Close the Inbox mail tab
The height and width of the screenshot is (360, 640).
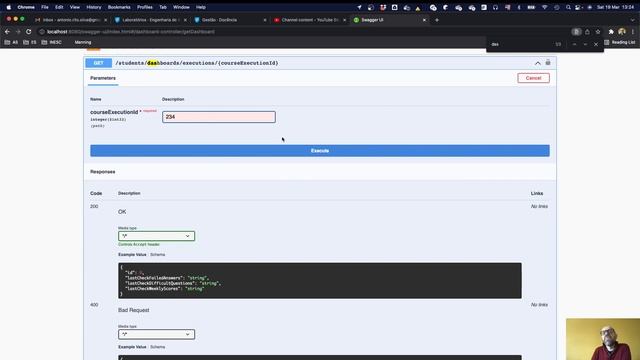tap(106, 20)
